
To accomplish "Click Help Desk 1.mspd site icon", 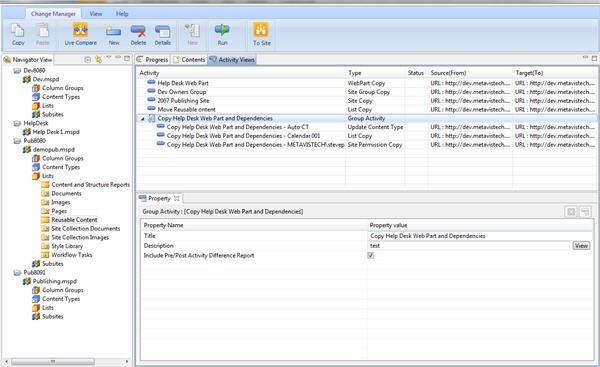I will [26, 132].
